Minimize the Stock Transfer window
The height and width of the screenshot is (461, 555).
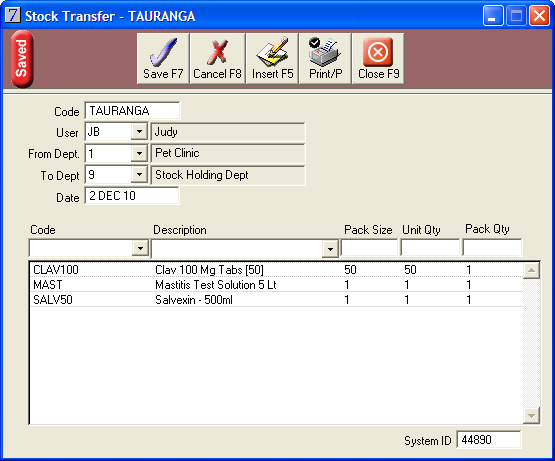click(493, 16)
